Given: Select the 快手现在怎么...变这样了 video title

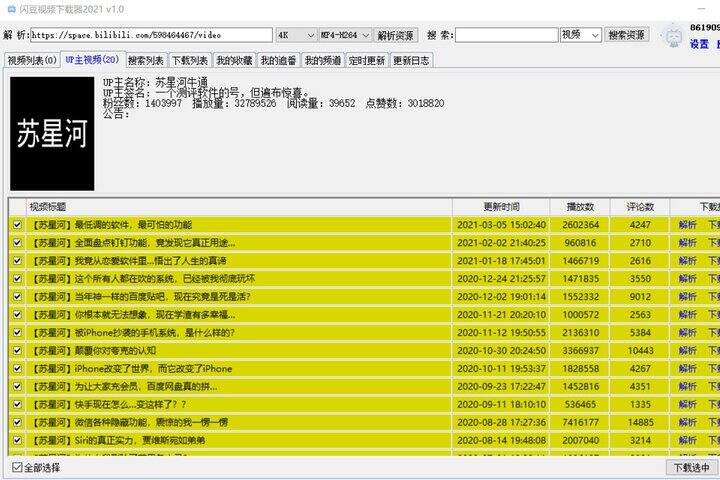Looking at the screenshot, I should click(108, 405).
